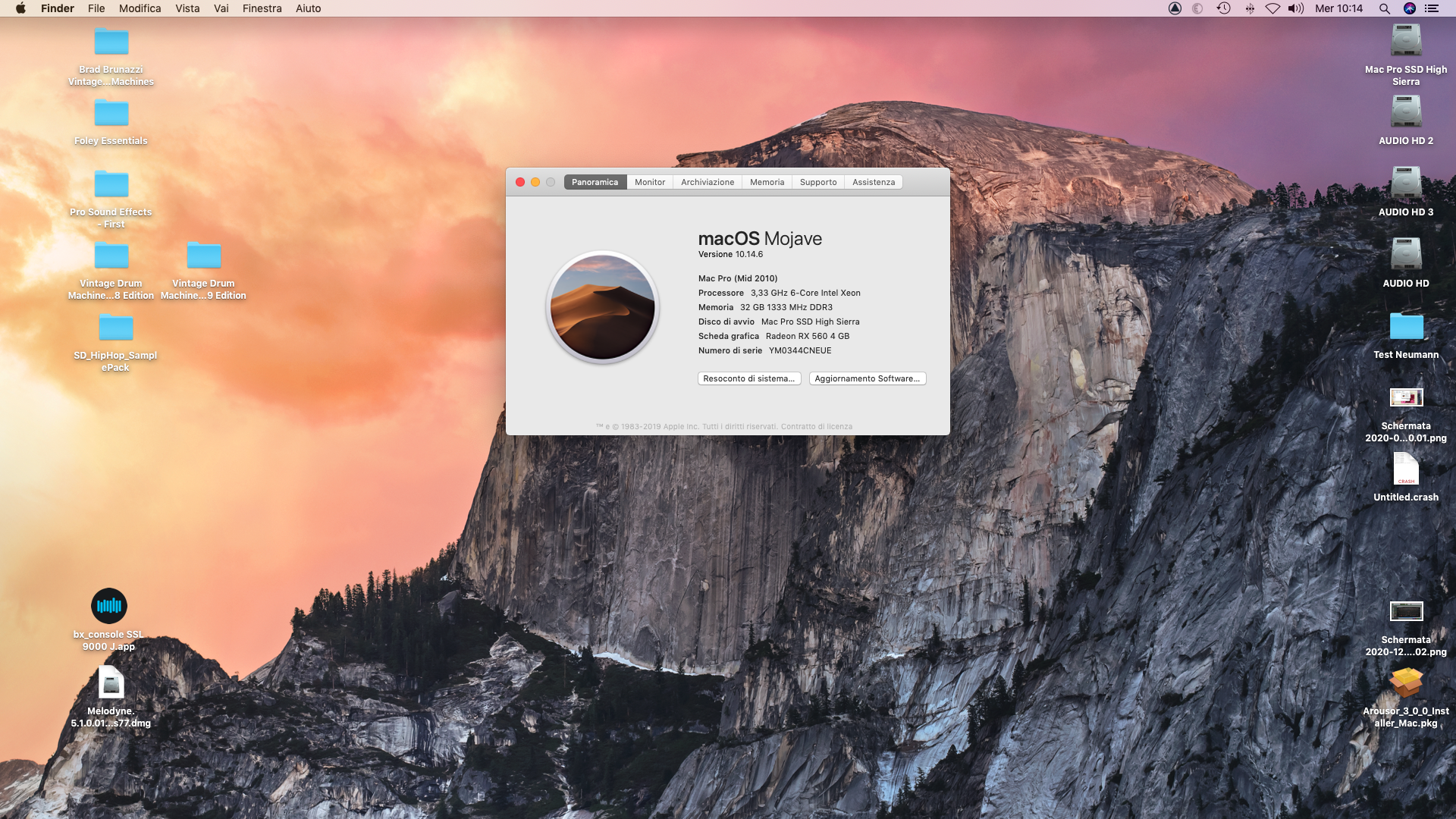1456x819 pixels.
Task: Select the Foley Essentials folder
Action: (x=111, y=114)
